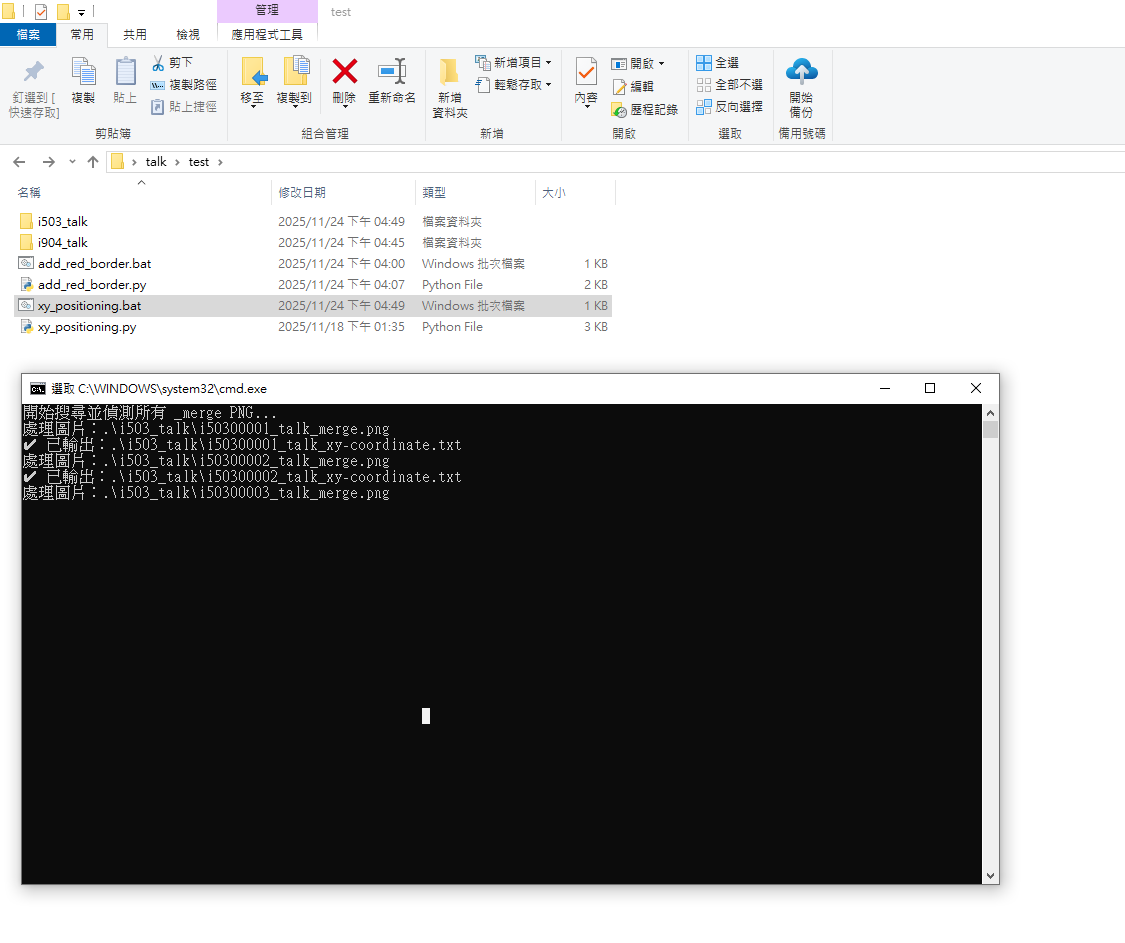Click the Copy icon in the ribbon

pos(83,72)
